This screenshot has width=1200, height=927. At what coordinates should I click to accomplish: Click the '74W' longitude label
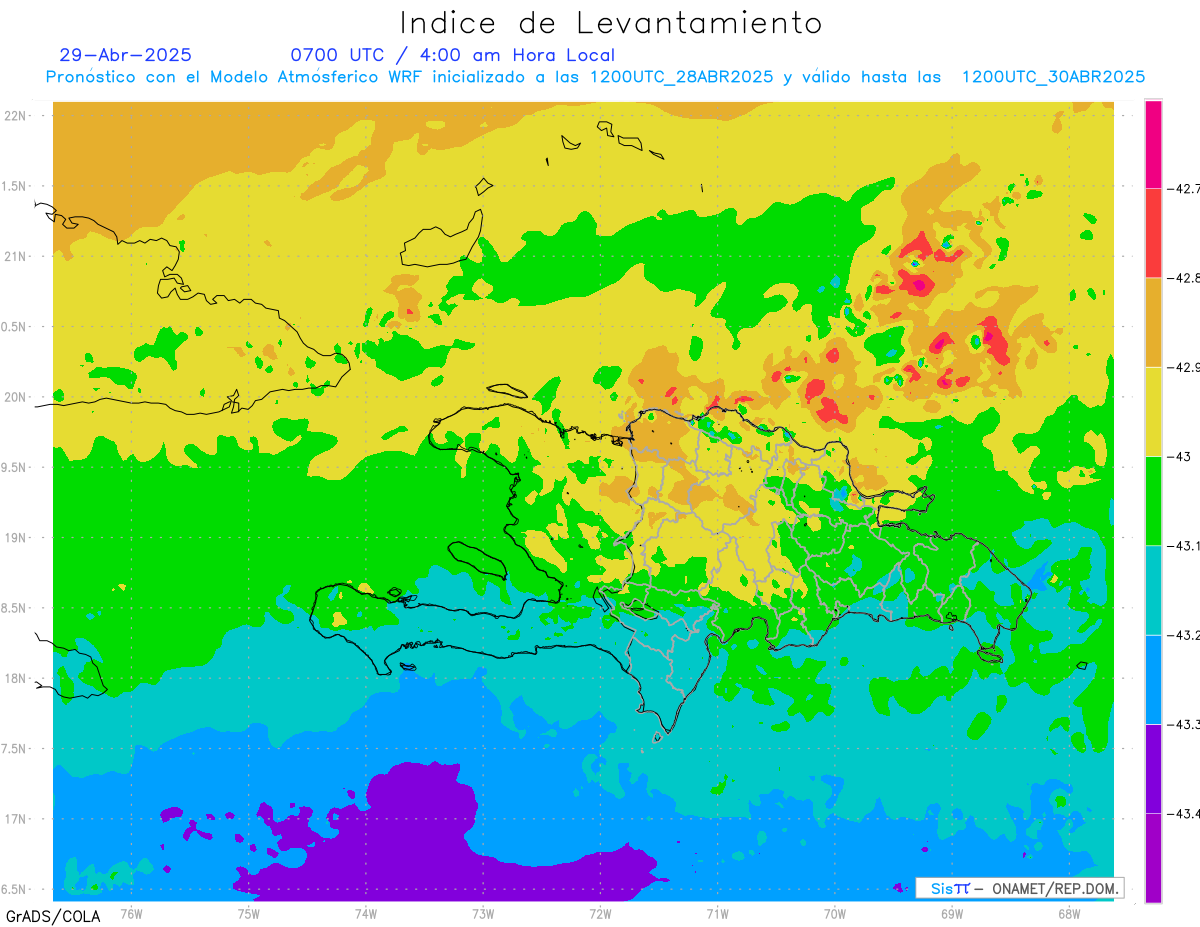[365, 913]
